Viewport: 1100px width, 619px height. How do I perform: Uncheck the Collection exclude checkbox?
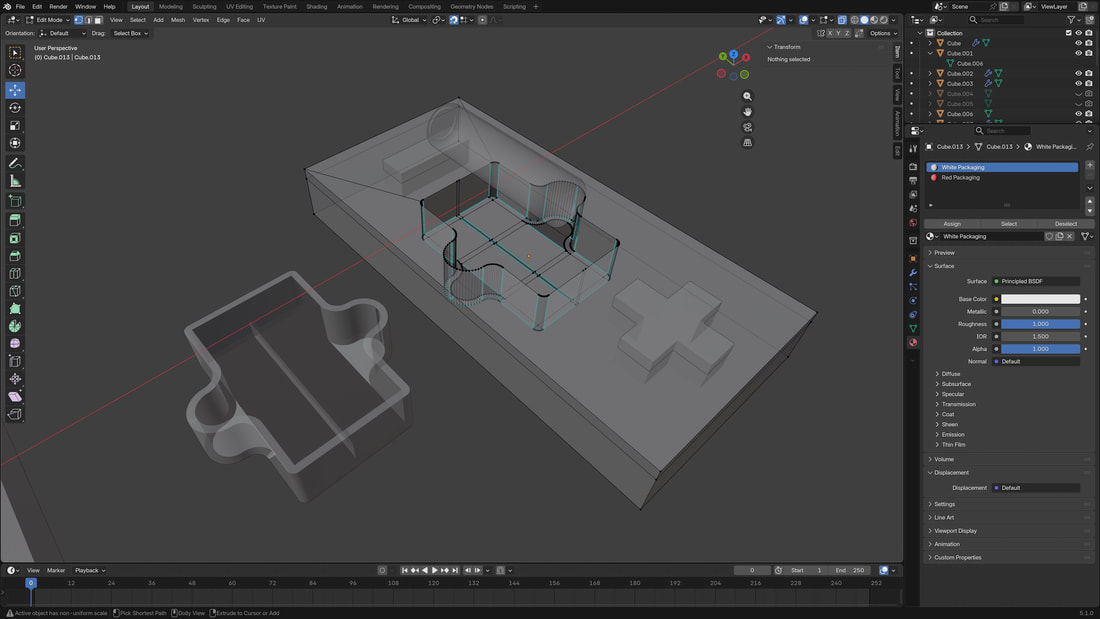[1067, 33]
